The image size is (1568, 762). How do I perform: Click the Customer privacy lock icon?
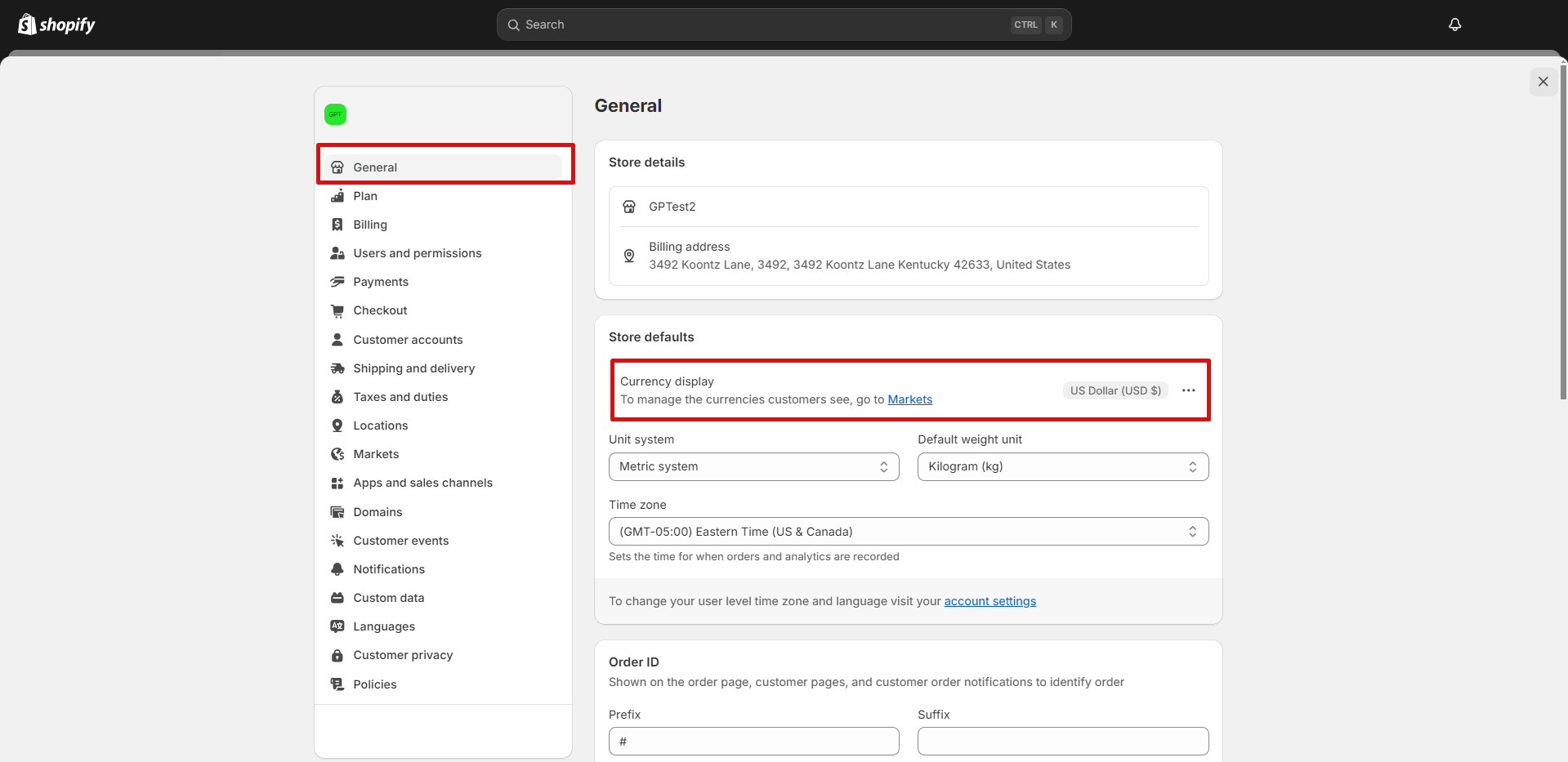pos(337,655)
